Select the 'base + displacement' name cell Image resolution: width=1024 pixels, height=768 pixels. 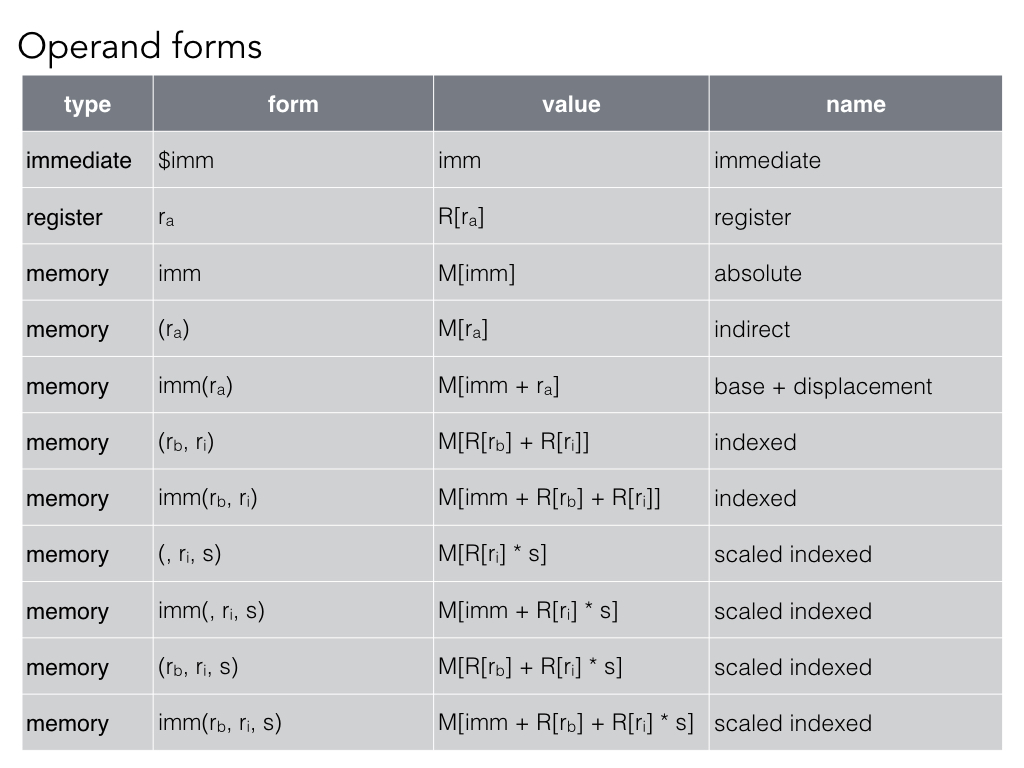(822, 386)
